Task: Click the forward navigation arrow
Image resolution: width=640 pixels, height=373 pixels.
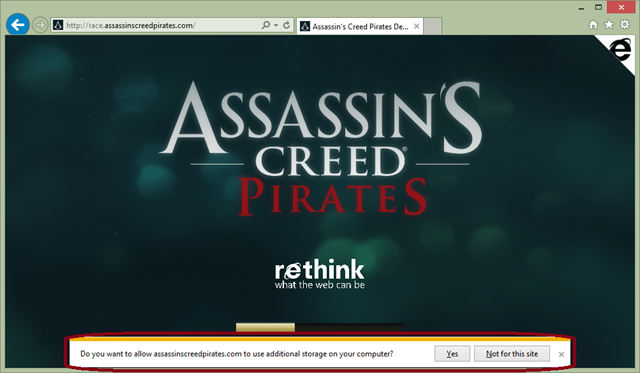Action: click(40, 25)
